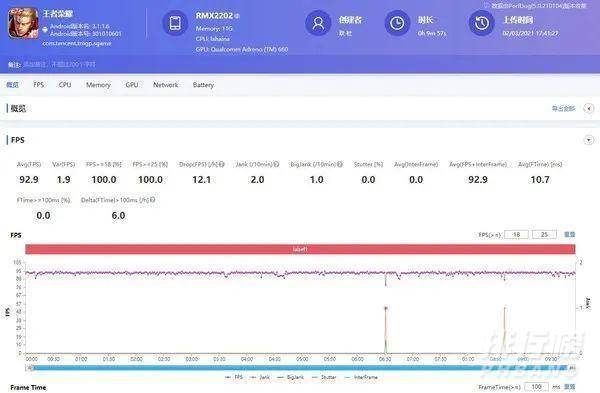The width and height of the screenshot is (600, 393).
Task: Click the Android icon beside the version text
Action: [x=45, y=29]
